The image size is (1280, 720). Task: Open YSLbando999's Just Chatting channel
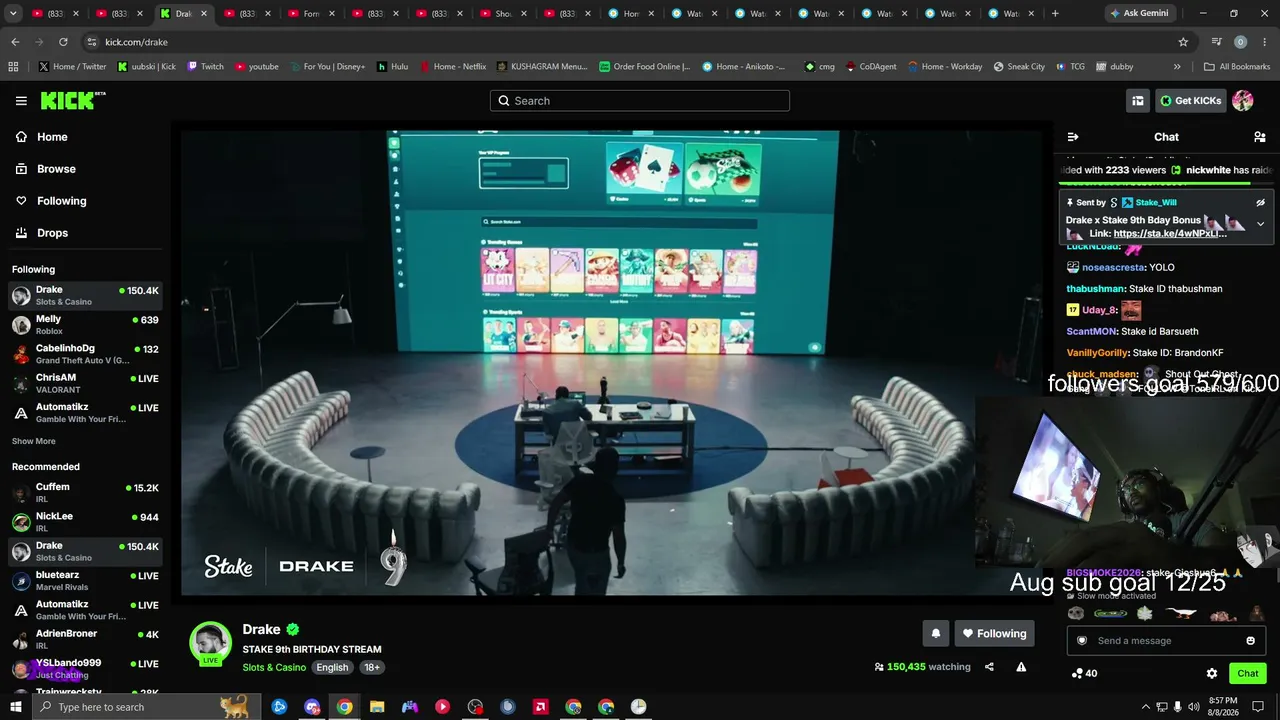point(85,669)
